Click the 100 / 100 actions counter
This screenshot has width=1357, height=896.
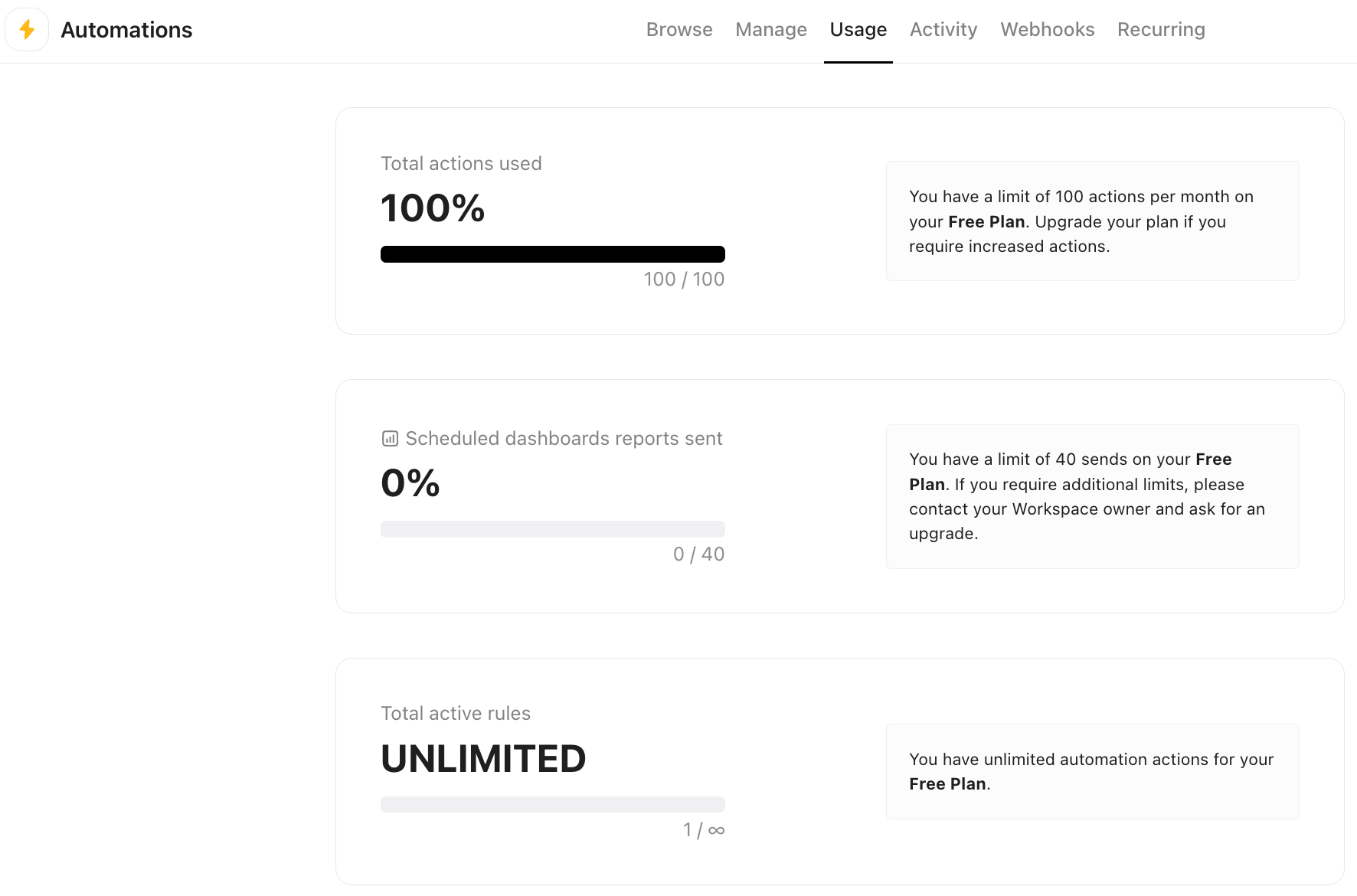pos(683,280)
